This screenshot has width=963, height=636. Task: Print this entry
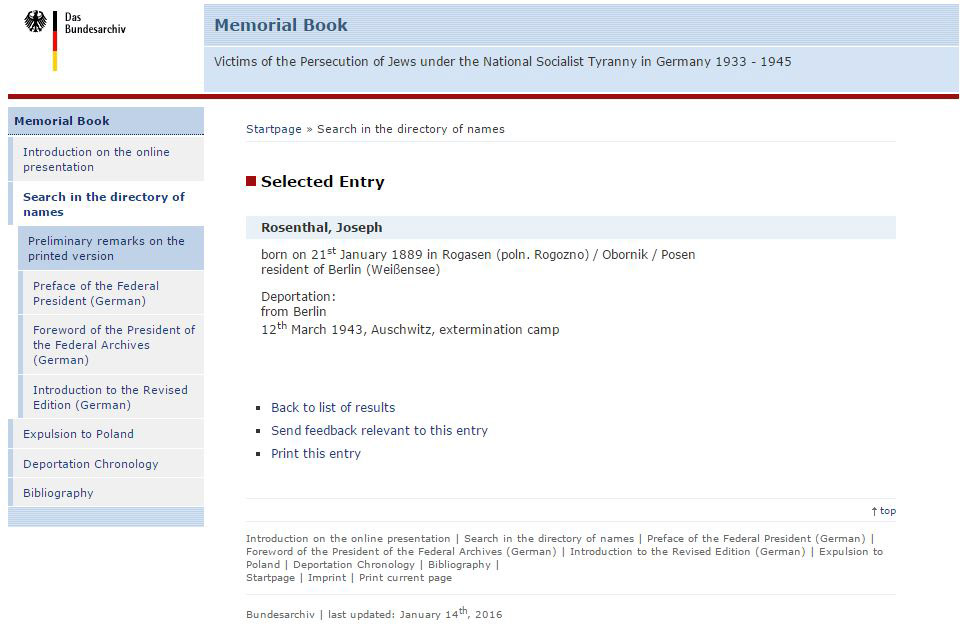pos(316,454)
